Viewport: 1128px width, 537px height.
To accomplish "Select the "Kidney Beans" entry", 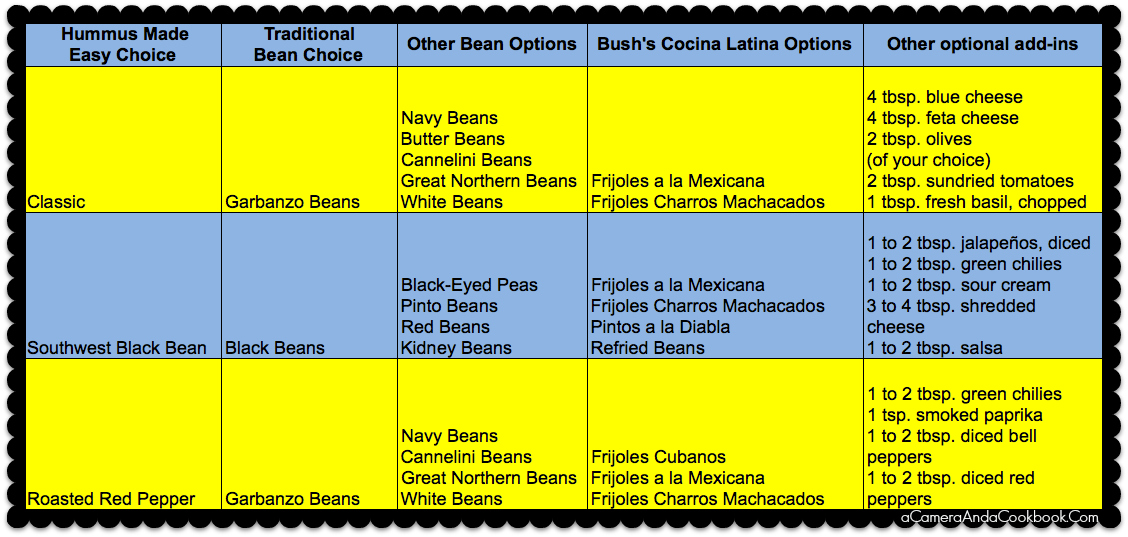I will click(456, 348).
